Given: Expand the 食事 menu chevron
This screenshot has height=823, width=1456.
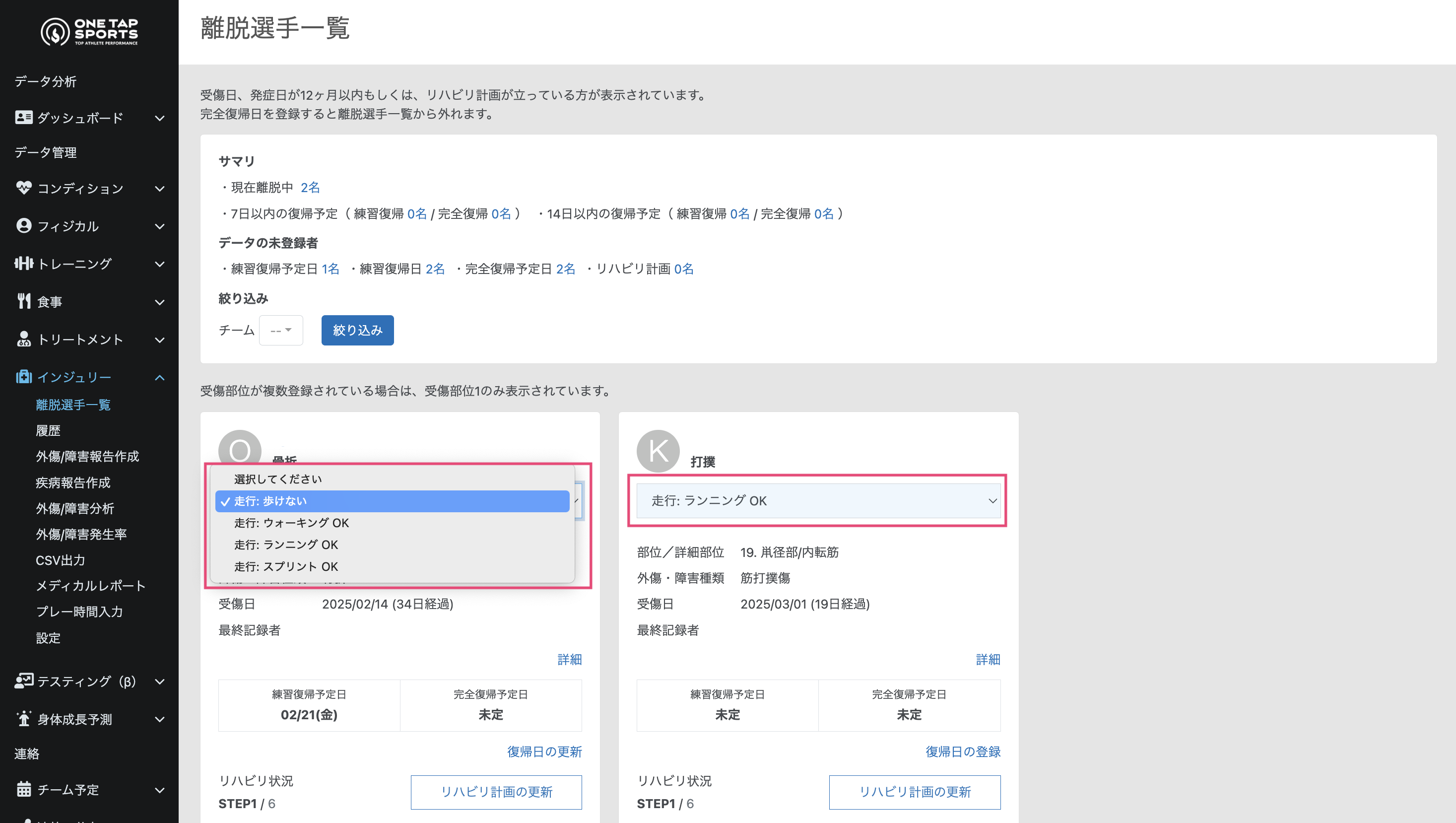Looking at the screenshot, I should [x=160, y=302].
